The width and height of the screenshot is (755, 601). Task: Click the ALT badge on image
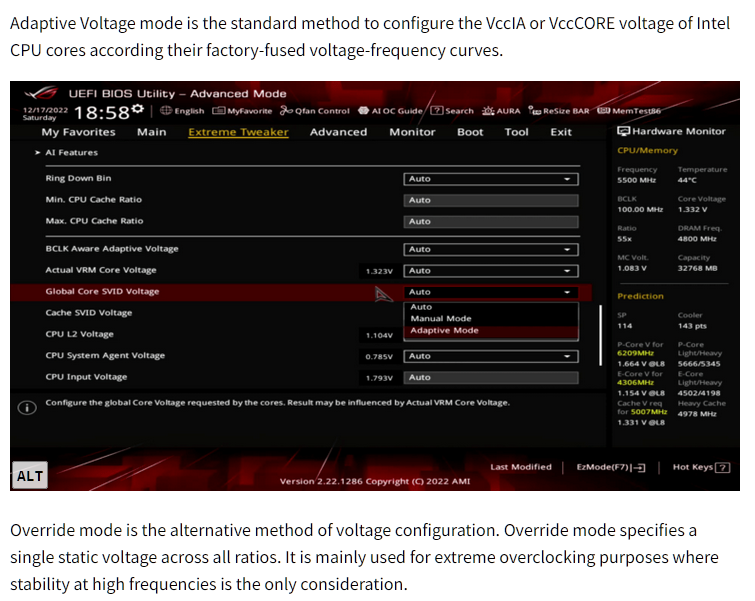pos(30,475)
